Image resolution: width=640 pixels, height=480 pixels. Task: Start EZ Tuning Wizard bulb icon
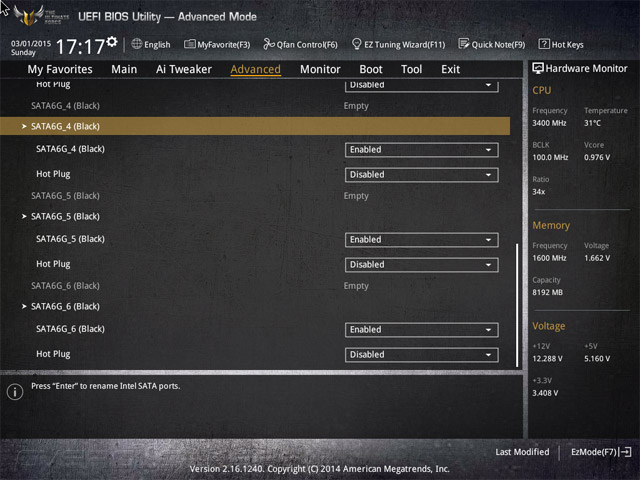[356, 44]
